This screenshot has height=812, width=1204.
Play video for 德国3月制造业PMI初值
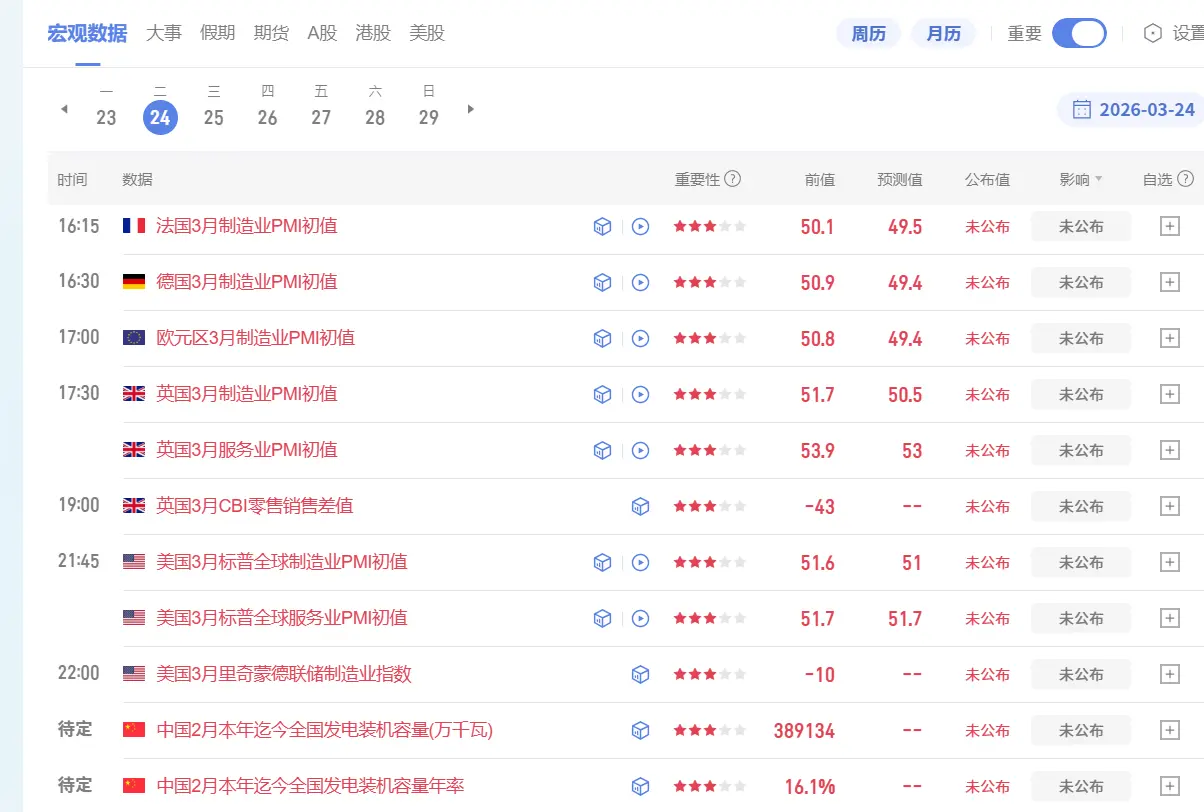[x=641, y=283]
